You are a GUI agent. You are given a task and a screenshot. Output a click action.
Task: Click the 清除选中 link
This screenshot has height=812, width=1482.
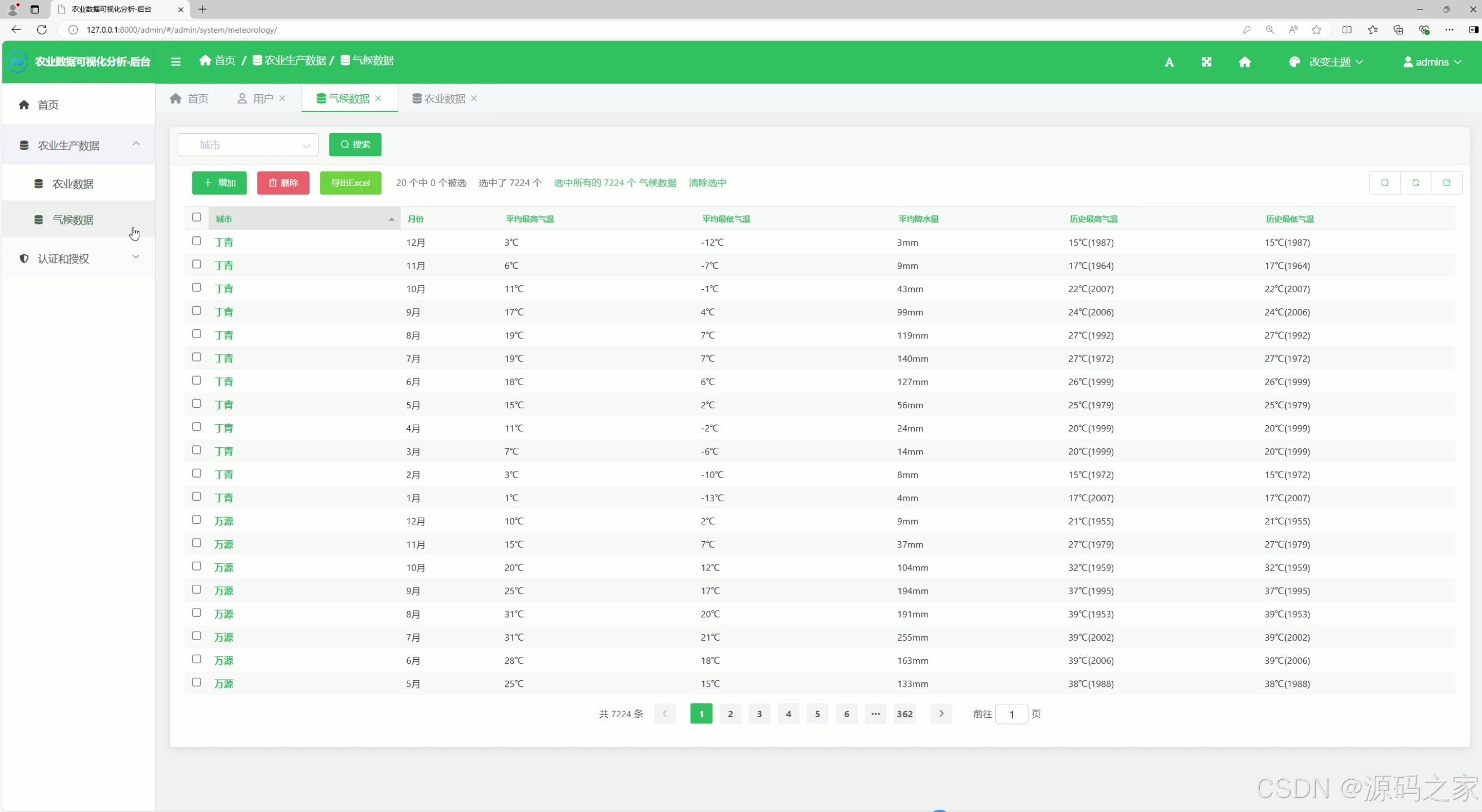tap(707, 183)
